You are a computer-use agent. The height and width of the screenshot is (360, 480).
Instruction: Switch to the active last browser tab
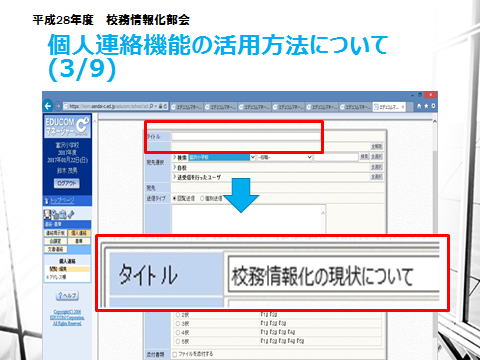(x=389, y=107)
